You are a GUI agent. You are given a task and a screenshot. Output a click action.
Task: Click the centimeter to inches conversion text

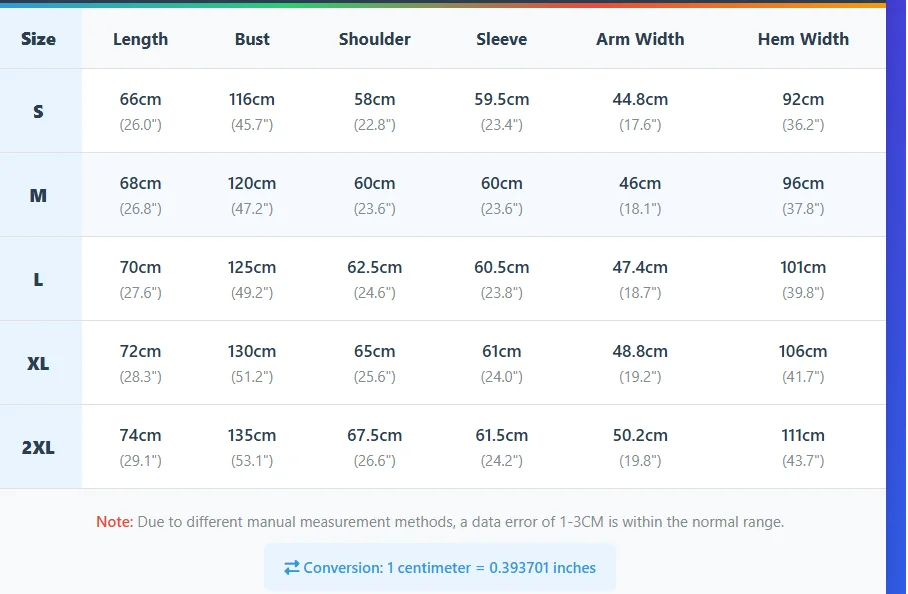tap(449, 568)
